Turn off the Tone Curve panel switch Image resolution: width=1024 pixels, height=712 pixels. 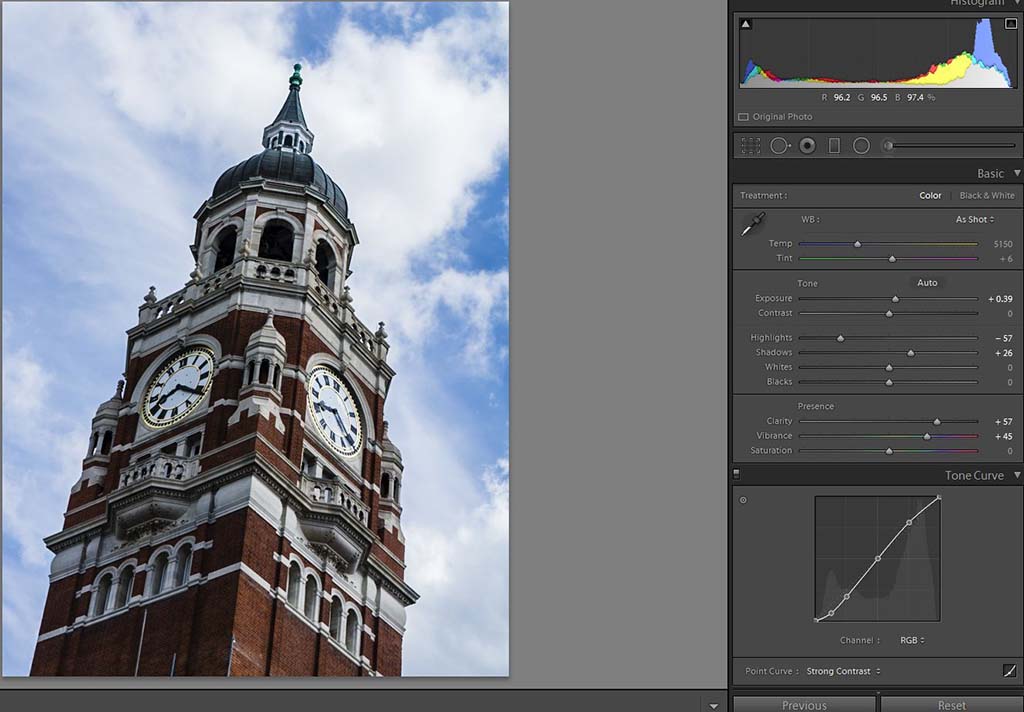point(737,475)
